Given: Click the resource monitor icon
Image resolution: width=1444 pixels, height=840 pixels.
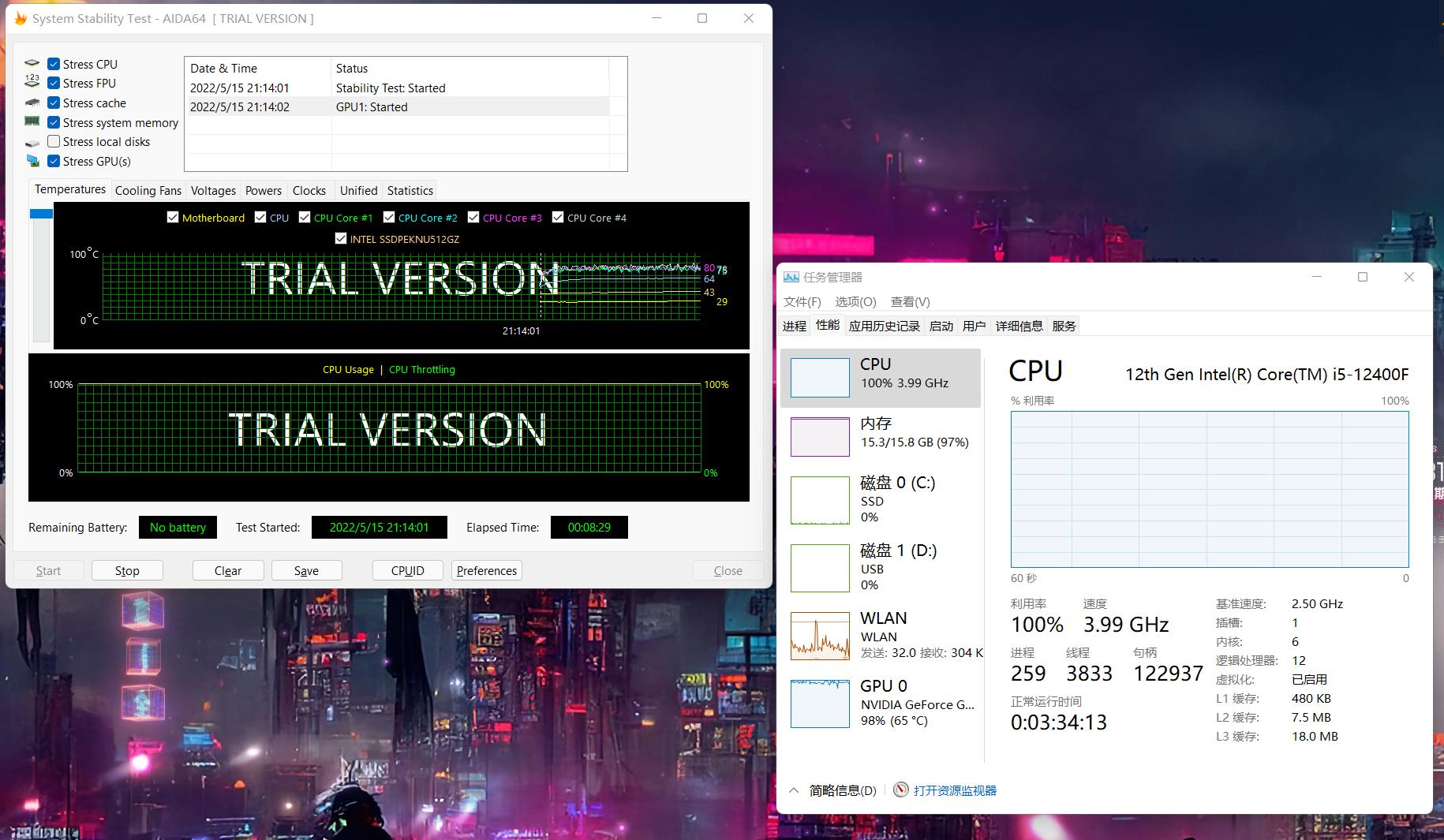Looking at the screenshot, I should click(x=900, y=790).
